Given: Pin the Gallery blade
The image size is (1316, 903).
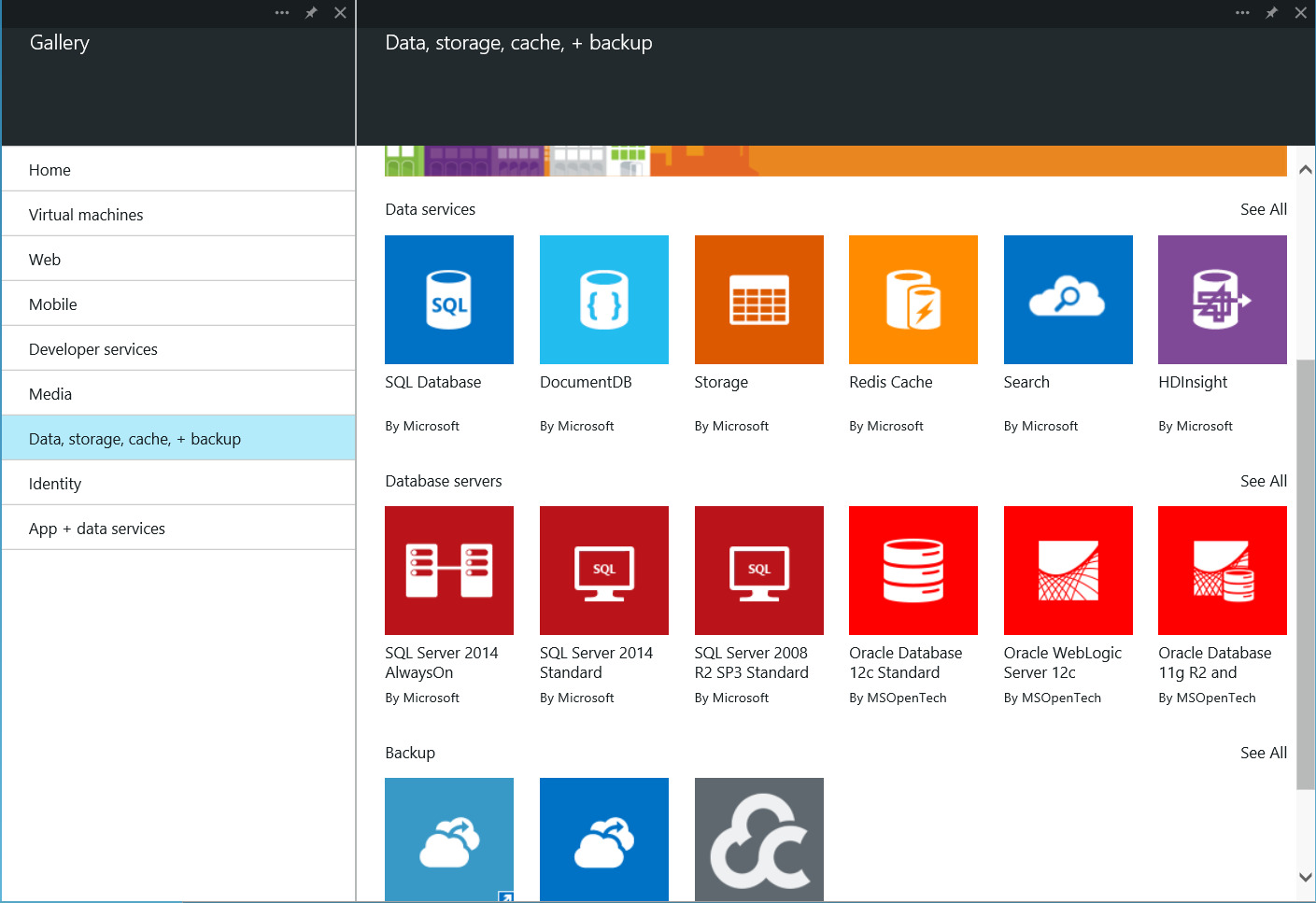Looking at the screenshot, I should 311,13.
